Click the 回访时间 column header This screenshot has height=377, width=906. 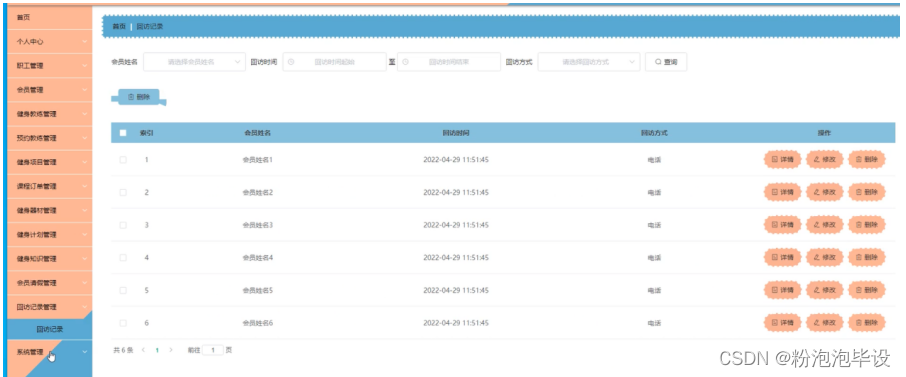(x=456, y=133)
